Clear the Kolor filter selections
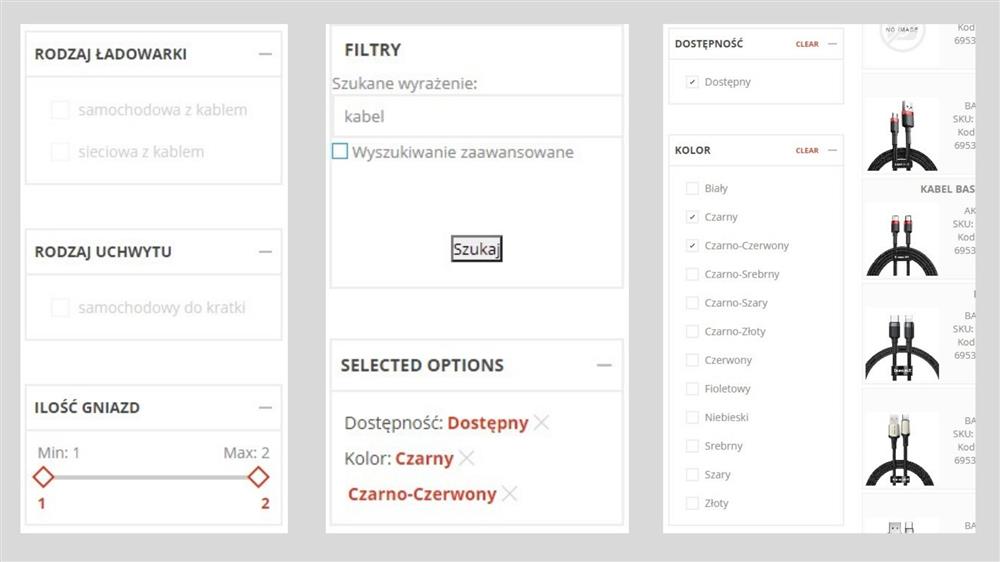The width and height of the screenshot is (1000, 562). (807, 151)
